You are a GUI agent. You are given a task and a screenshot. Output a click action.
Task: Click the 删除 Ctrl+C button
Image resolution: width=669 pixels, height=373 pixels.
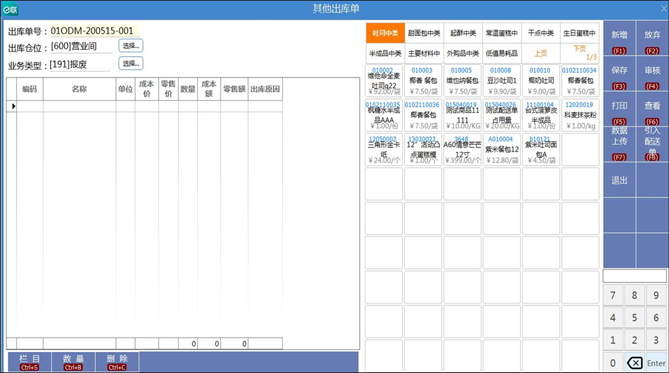tap(117, 362)
